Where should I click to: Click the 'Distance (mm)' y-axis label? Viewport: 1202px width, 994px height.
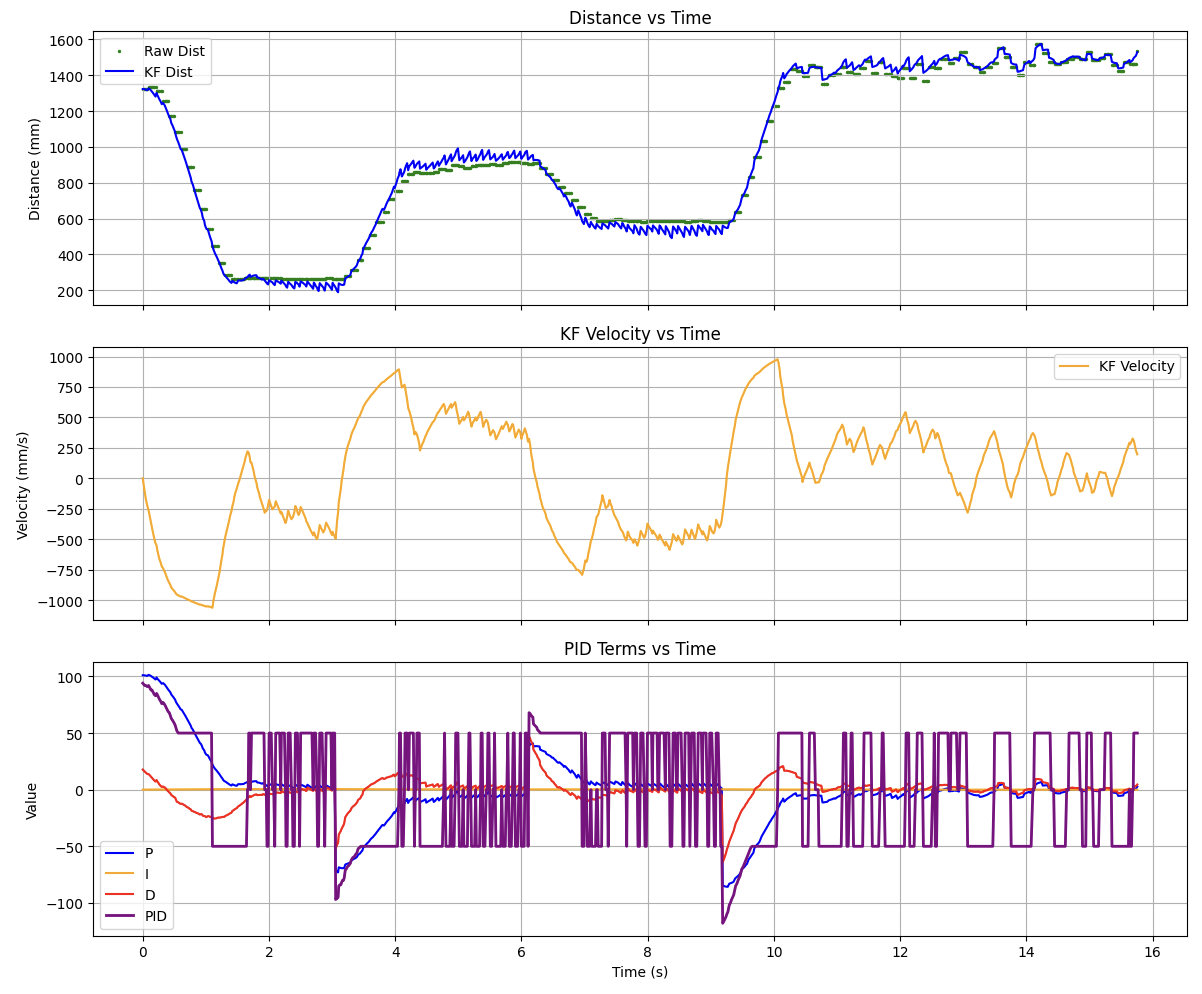[35, 166]
